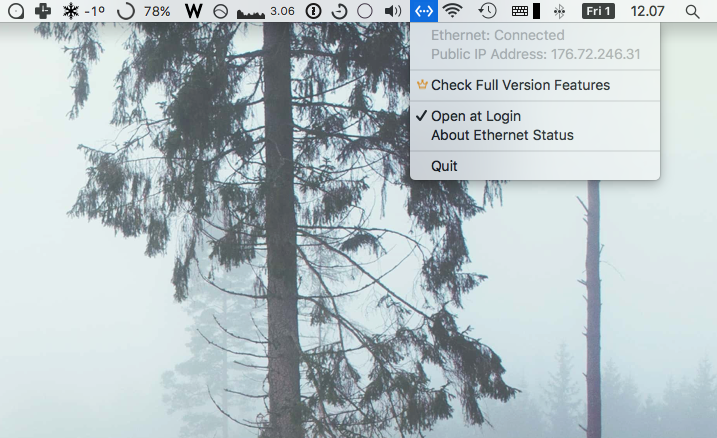Screen dimensions: 717x438
Task: Click the Public IP Address line
Action: click(x=535, y=54)
